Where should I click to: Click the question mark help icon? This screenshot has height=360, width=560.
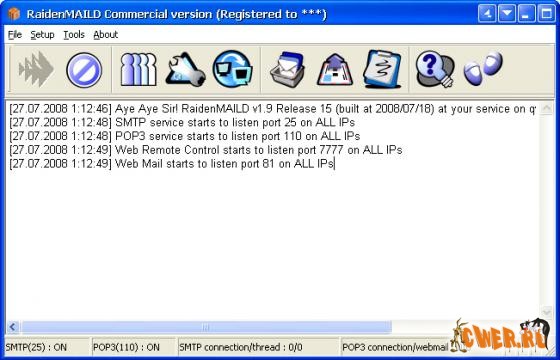click(435, 69)
